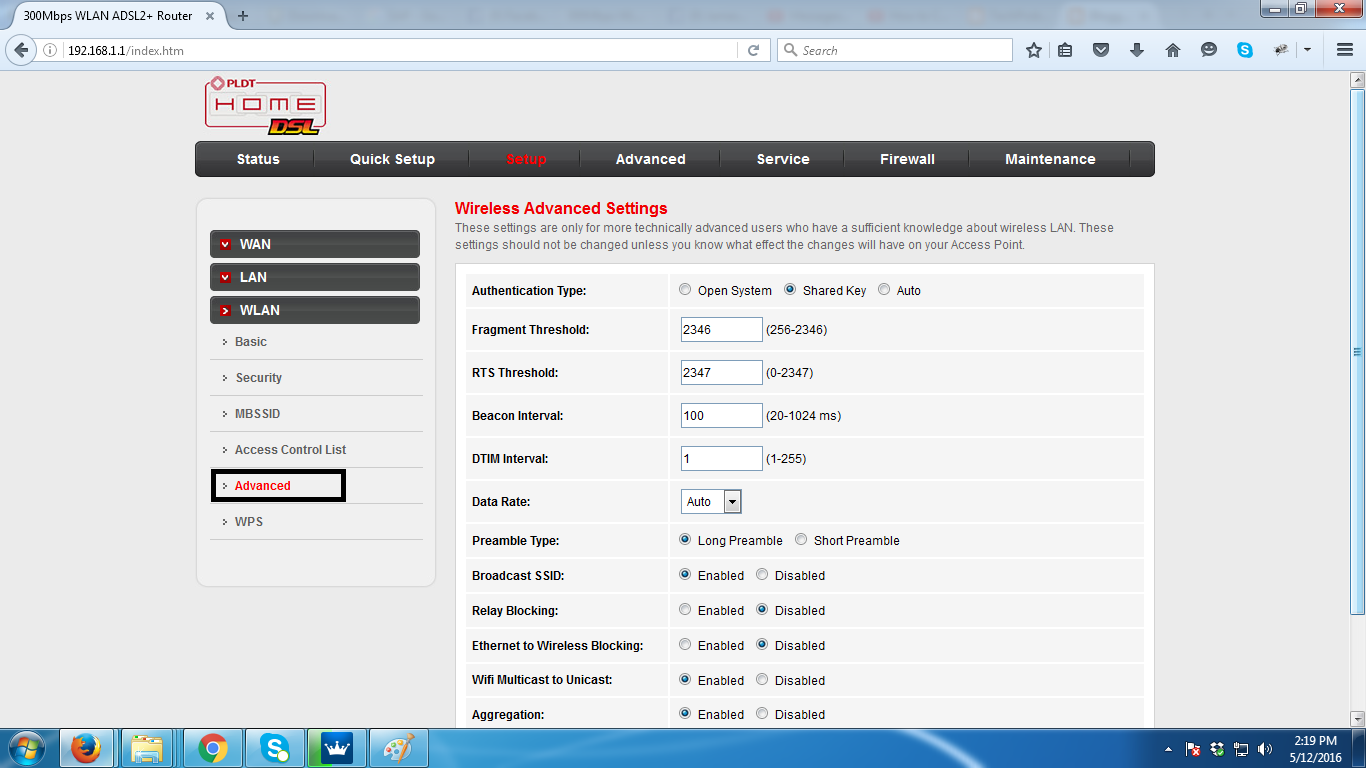Set Aggregation to Disabled
Viewport: 1366px width, 768px height.
[x=762, y=714]
